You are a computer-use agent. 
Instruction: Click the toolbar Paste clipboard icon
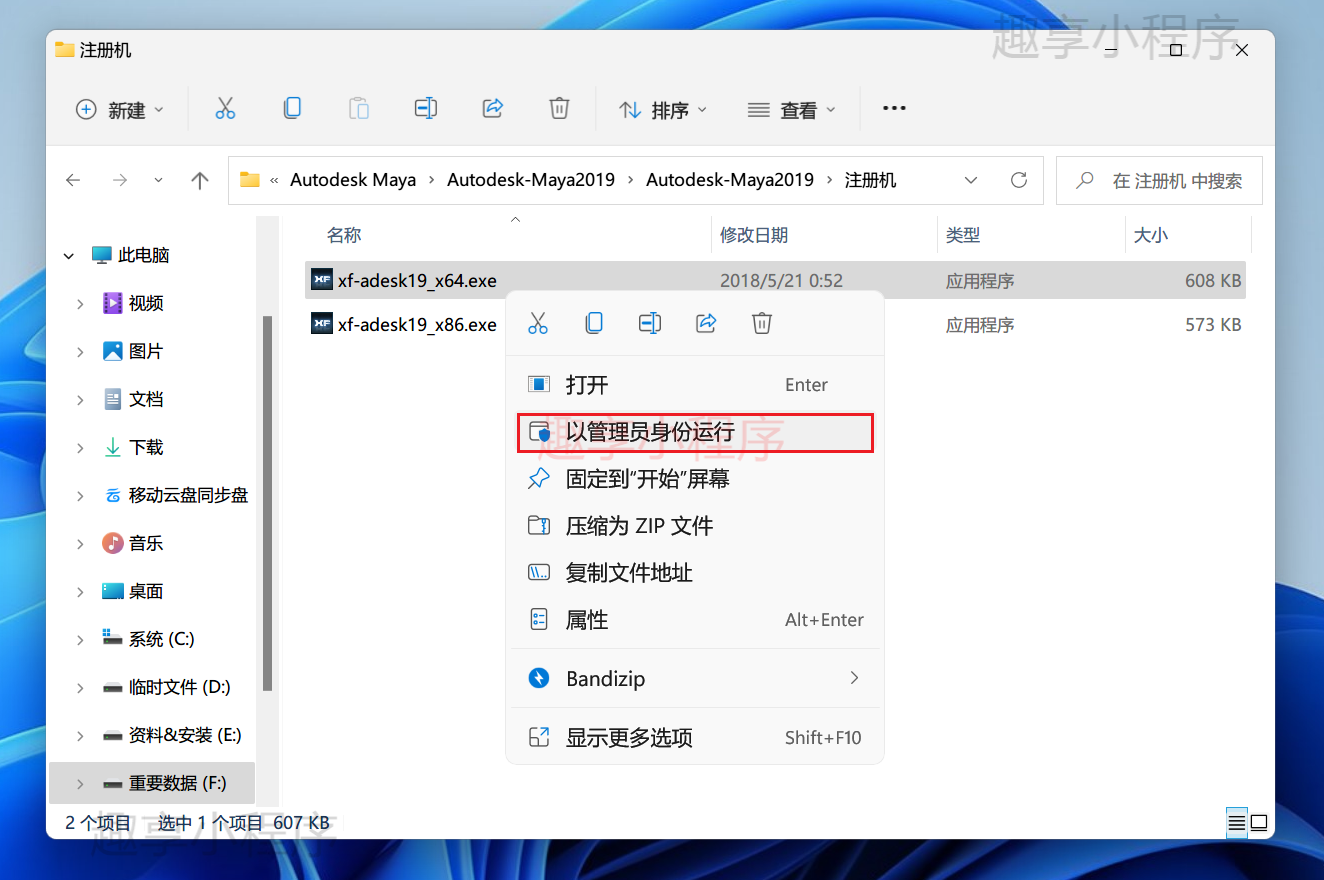[359, 109]
